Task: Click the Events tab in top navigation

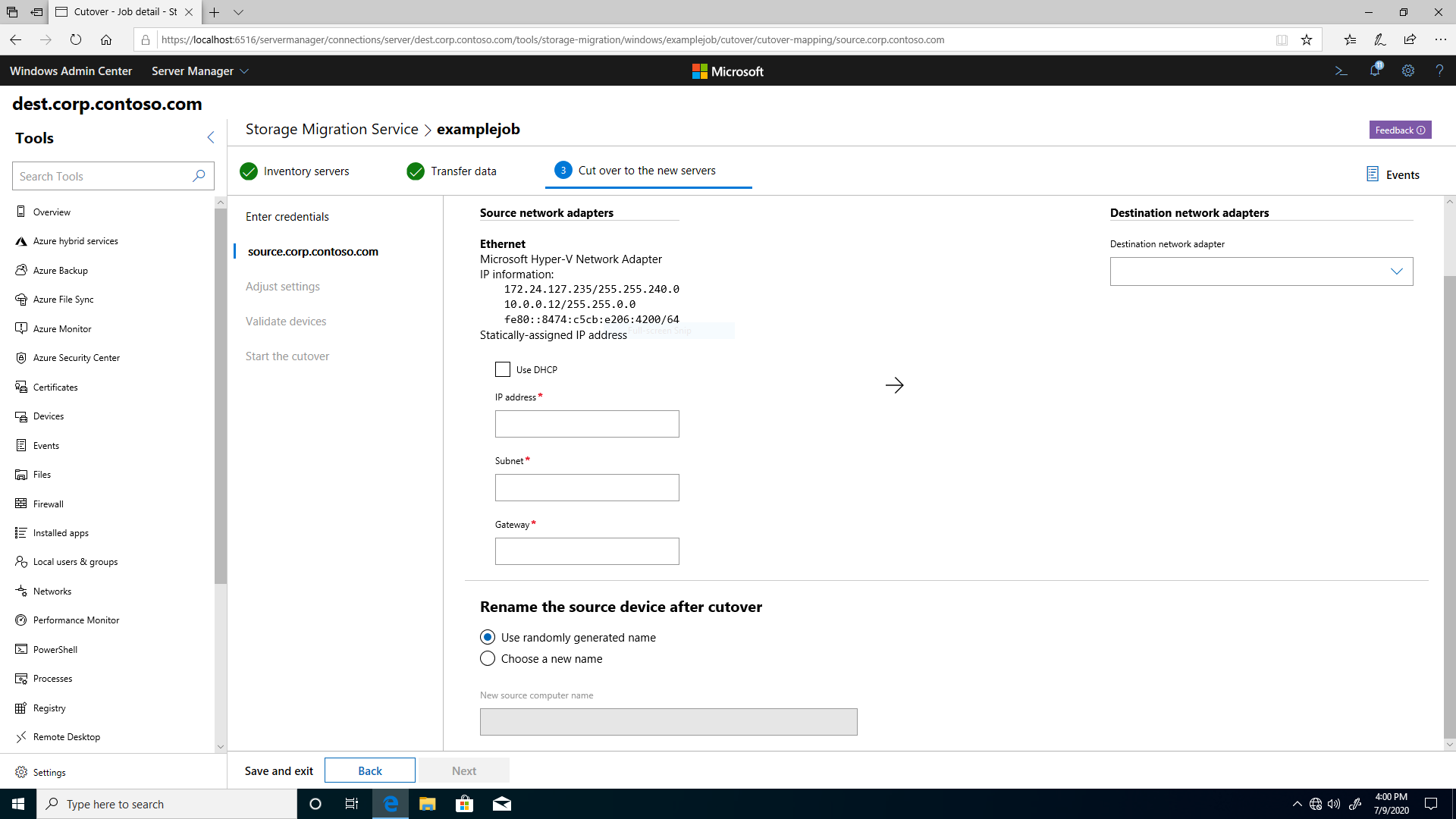Action: (x=1395, y=174)
